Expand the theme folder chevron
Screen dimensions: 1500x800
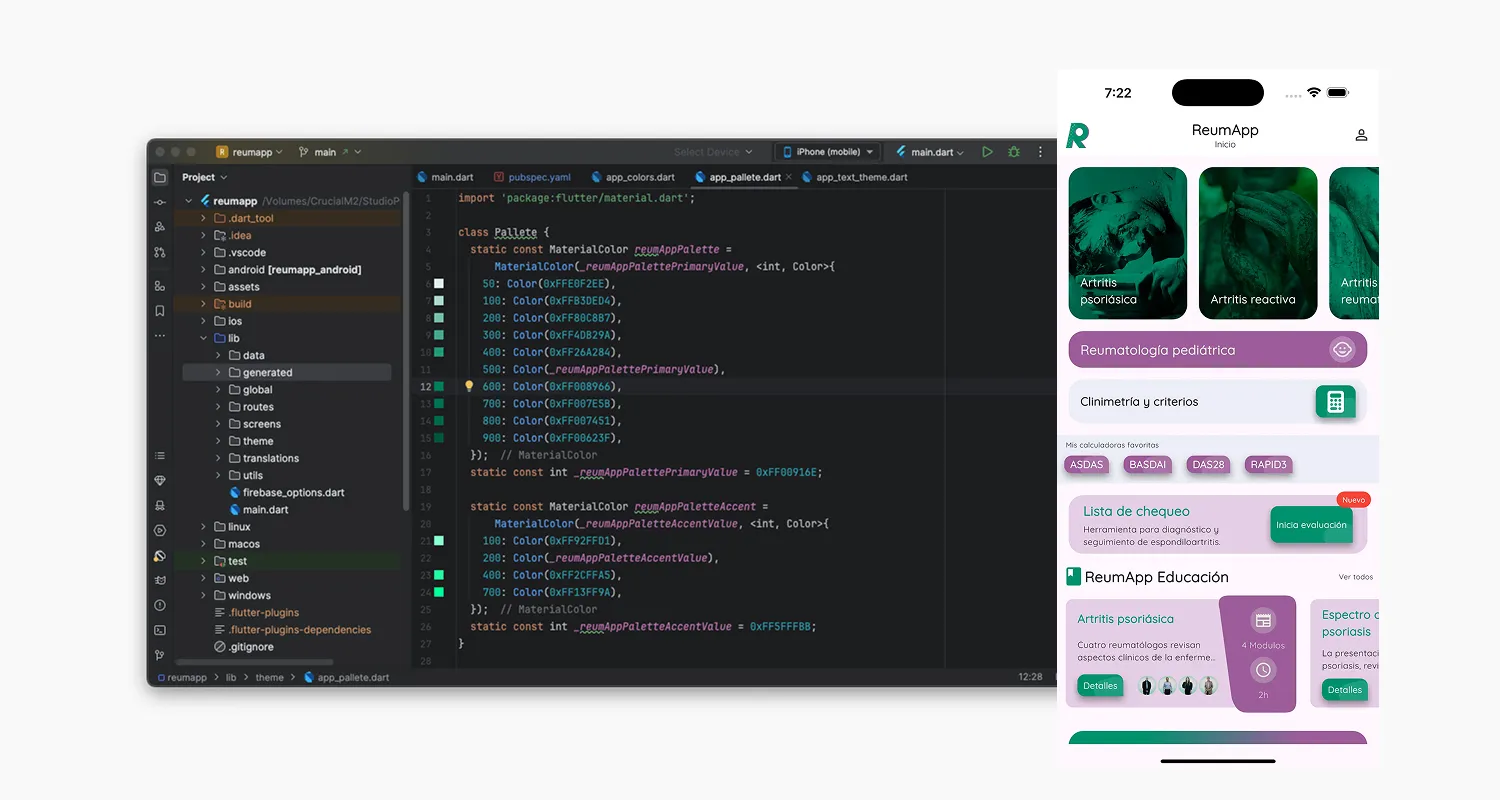(219, 441)
